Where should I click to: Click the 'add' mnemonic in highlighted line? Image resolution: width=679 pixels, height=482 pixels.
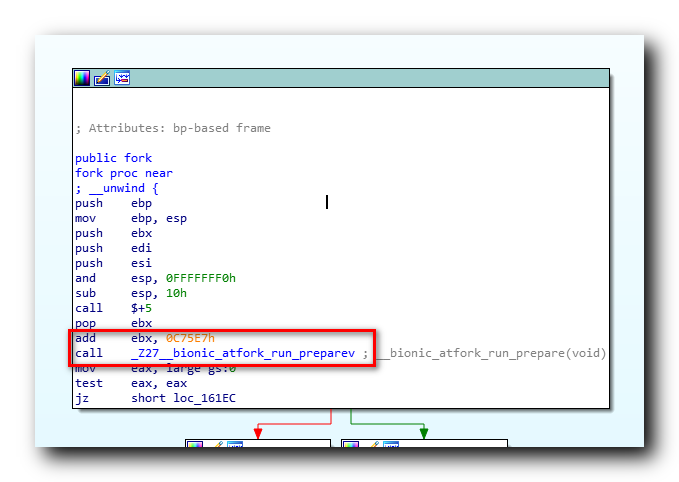pos(85,338)
